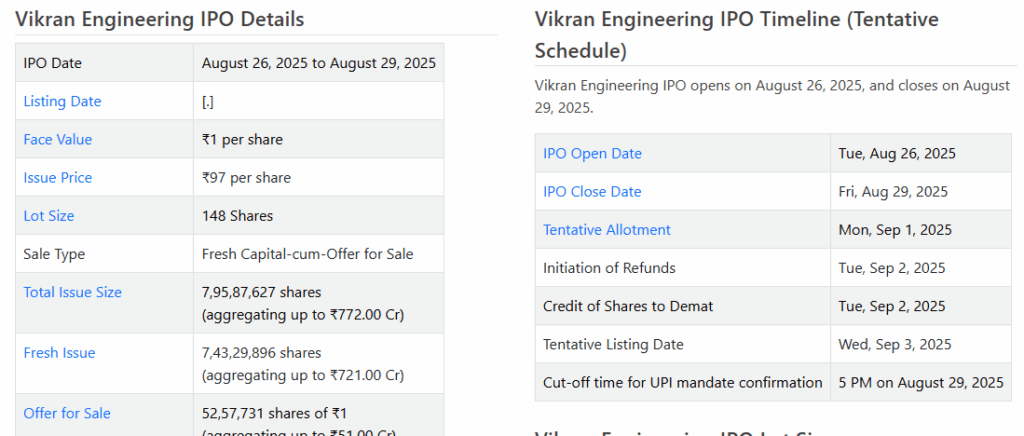
Task: Click the Face Value link
Action: 57,139
